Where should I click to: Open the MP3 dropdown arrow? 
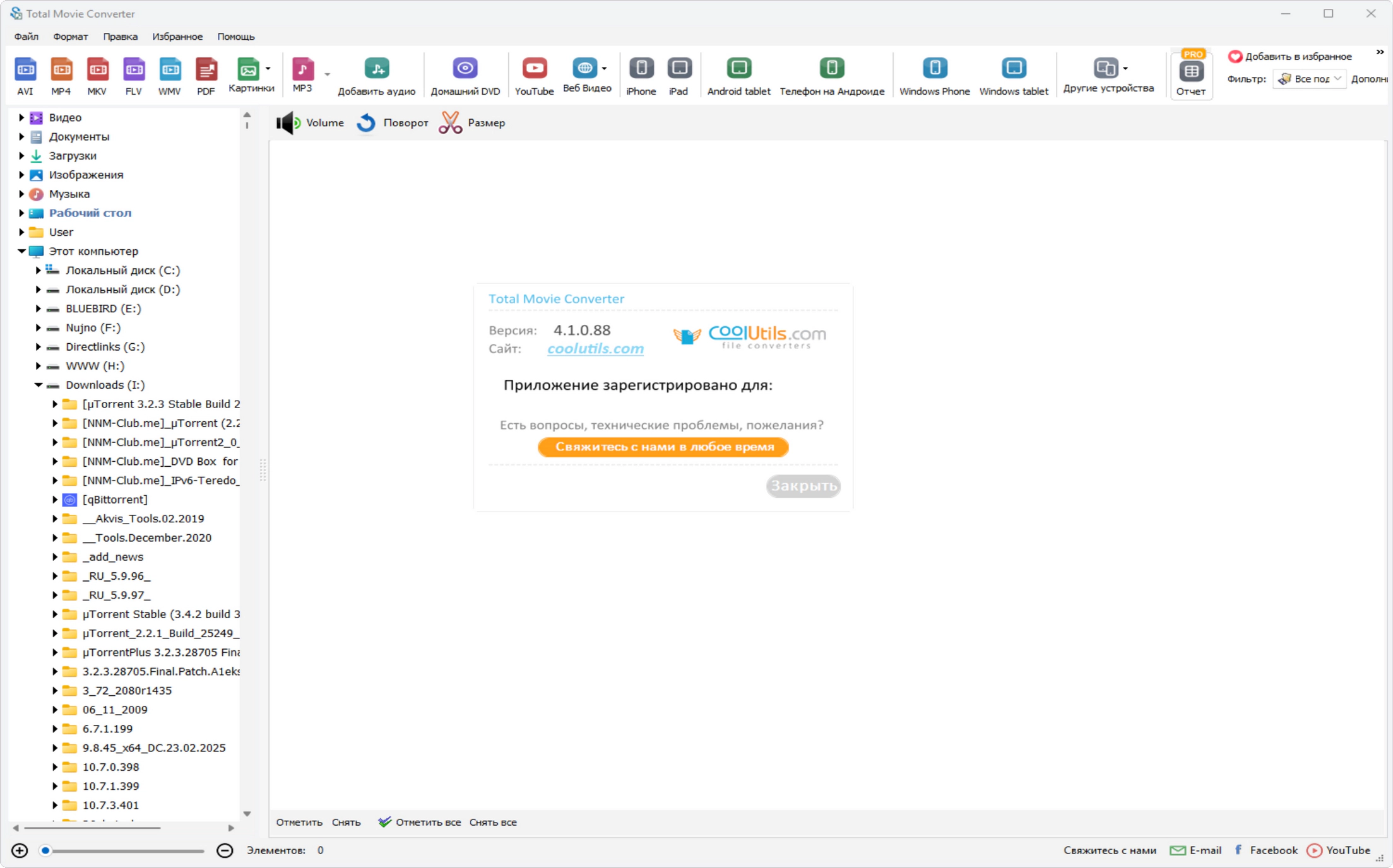coord(327,74)
